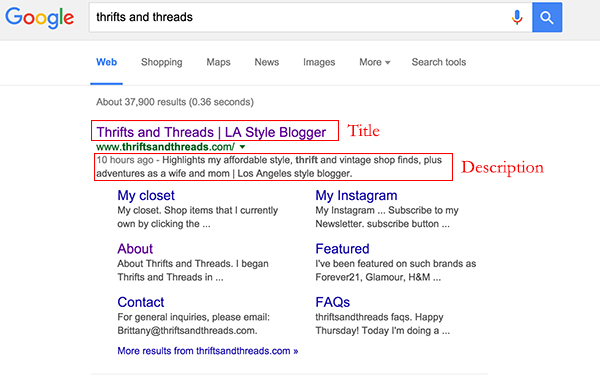The width and height of the screenshot is (600, 376).
Task: Click the Google logo
Action: (39, 18)
